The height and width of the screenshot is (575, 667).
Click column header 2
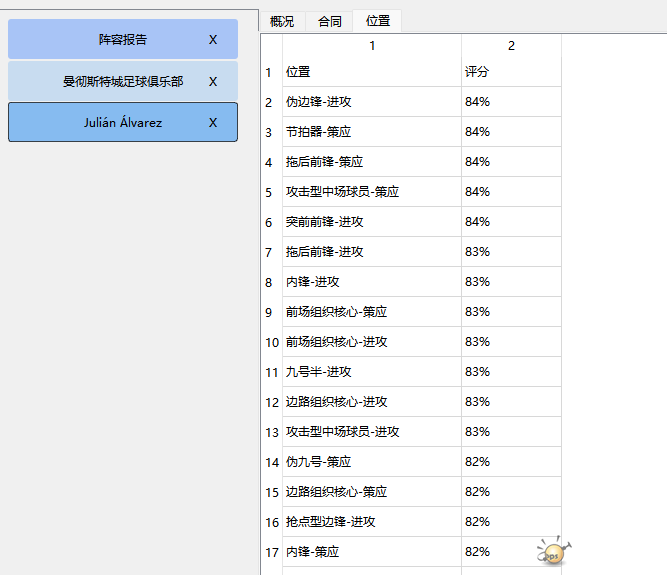511,46
